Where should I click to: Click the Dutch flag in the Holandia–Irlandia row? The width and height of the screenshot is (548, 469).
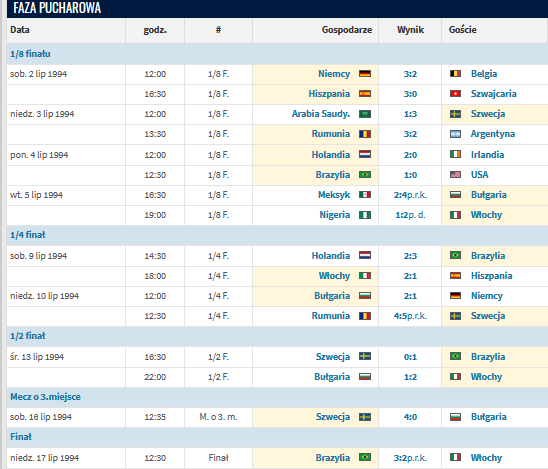tap(365, 154)
